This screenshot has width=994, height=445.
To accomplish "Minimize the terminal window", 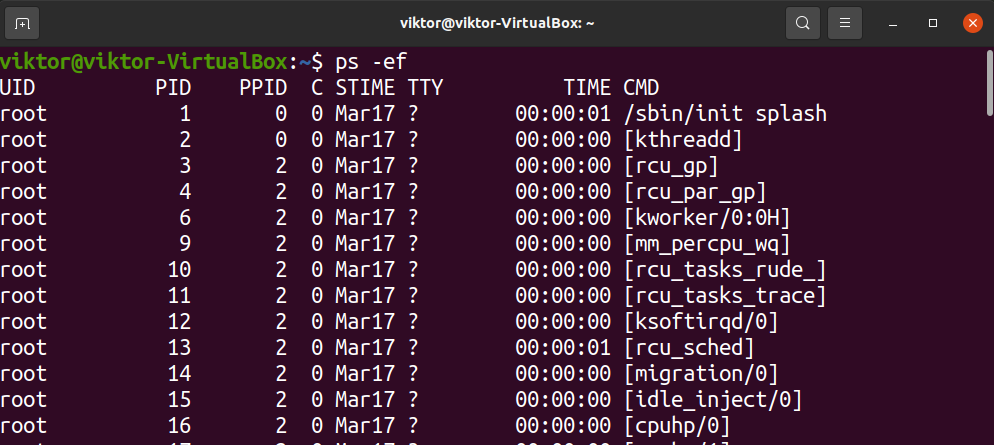I will 893,23.
